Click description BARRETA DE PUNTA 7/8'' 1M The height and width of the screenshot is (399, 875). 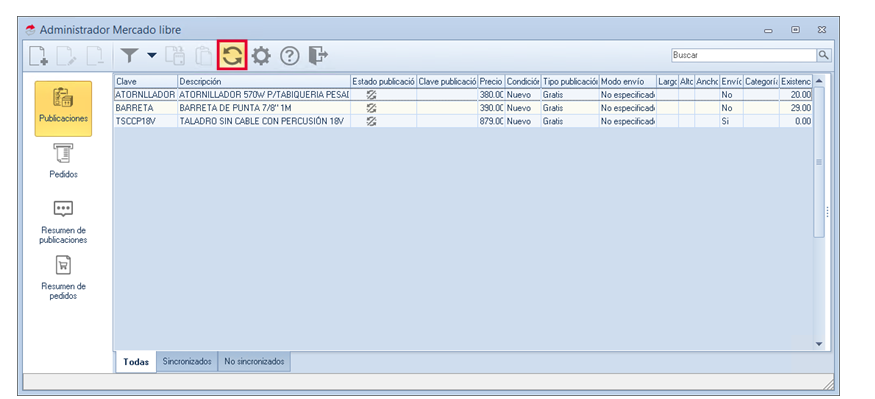[264, 108]
